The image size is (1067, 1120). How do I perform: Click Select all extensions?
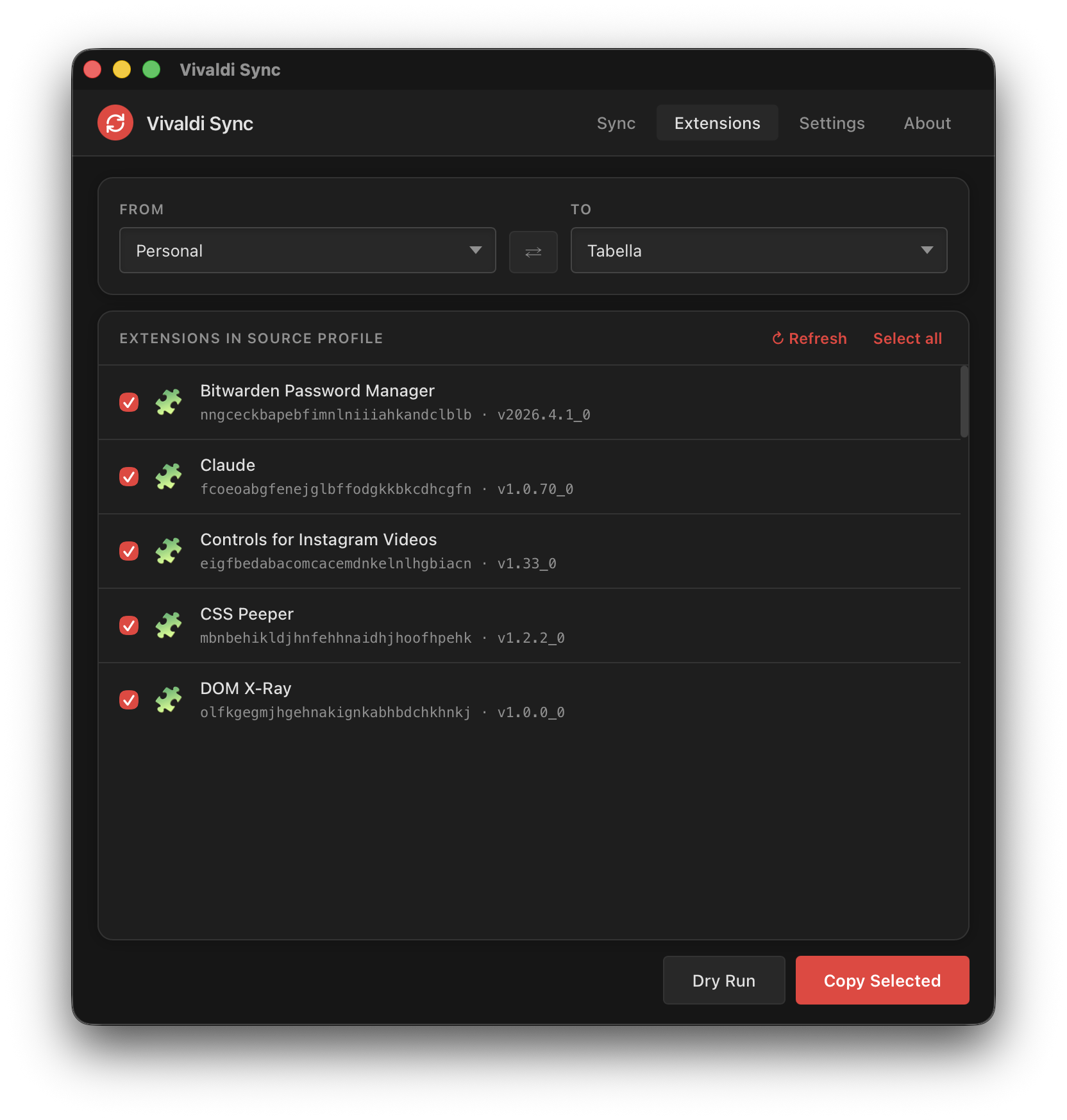[907, 339]
